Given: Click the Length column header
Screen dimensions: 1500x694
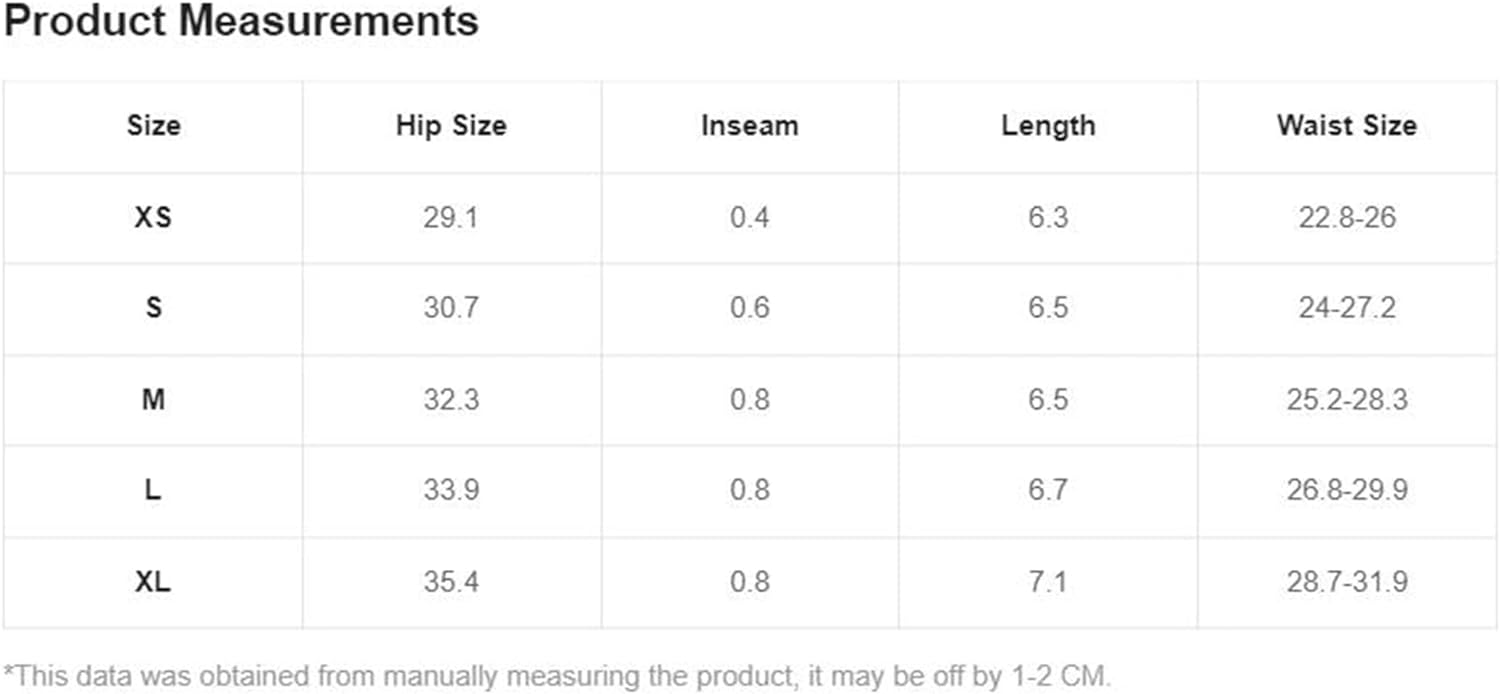Looking at the screenshot, I should click(x=1048, y=126).
